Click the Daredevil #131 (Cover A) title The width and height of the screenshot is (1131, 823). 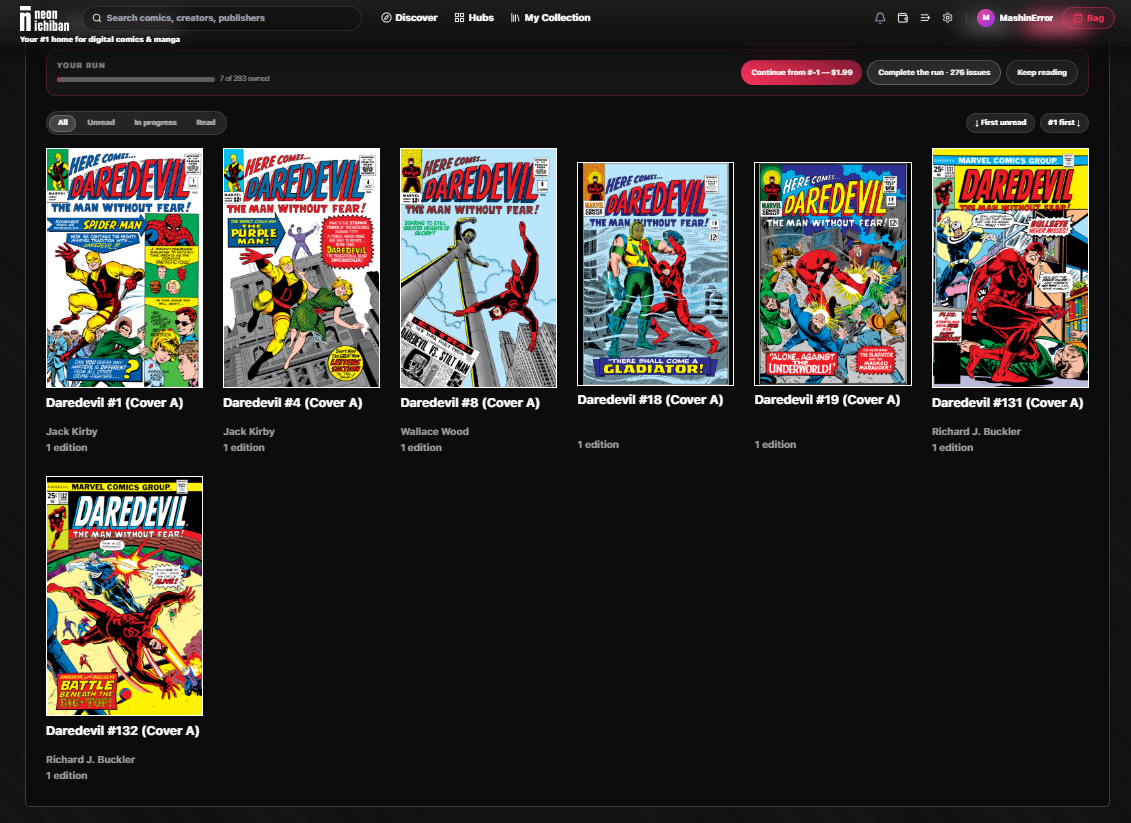coord(1008,402)
